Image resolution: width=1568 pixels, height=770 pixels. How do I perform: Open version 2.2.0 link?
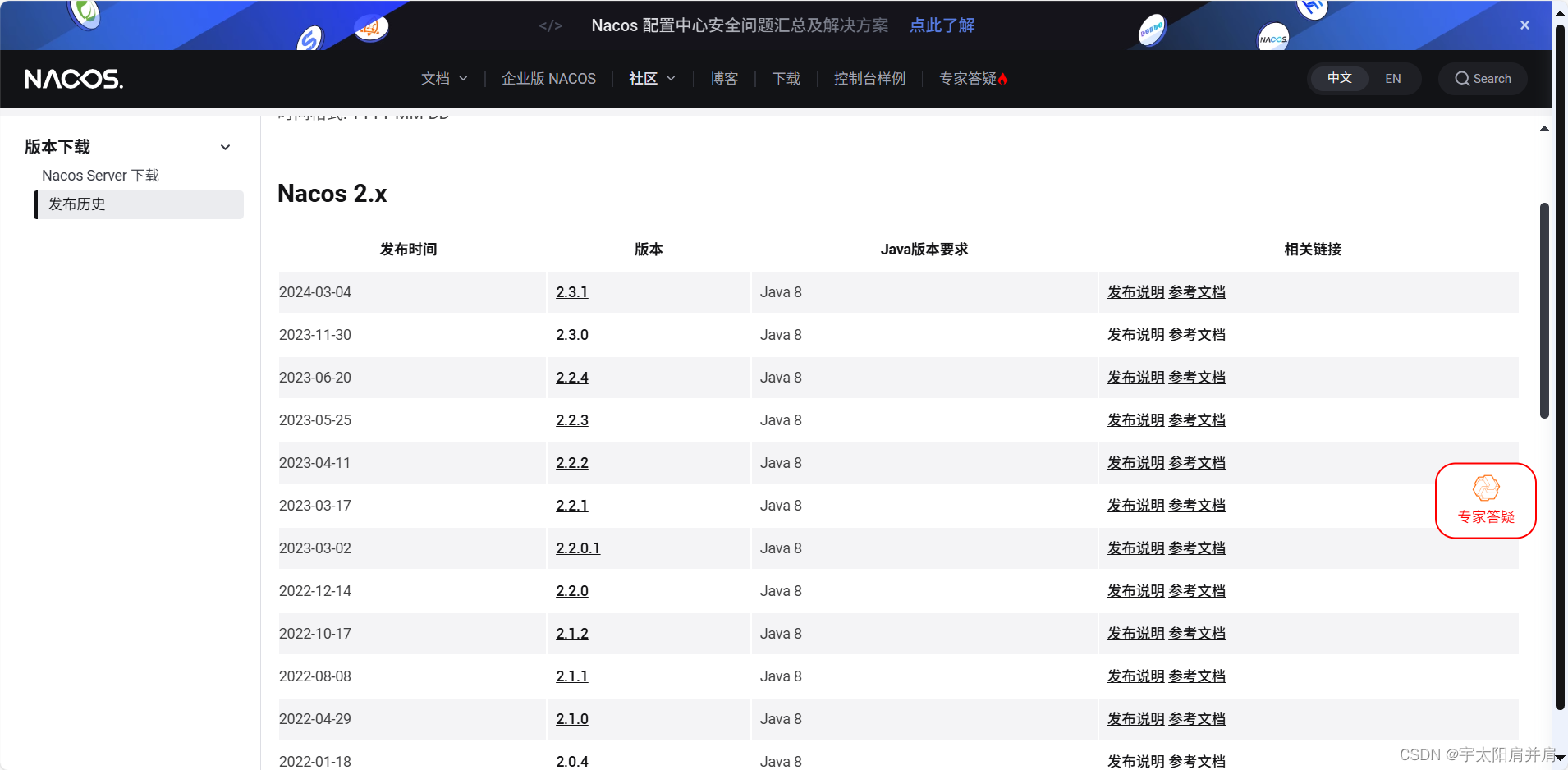point(571,591)
